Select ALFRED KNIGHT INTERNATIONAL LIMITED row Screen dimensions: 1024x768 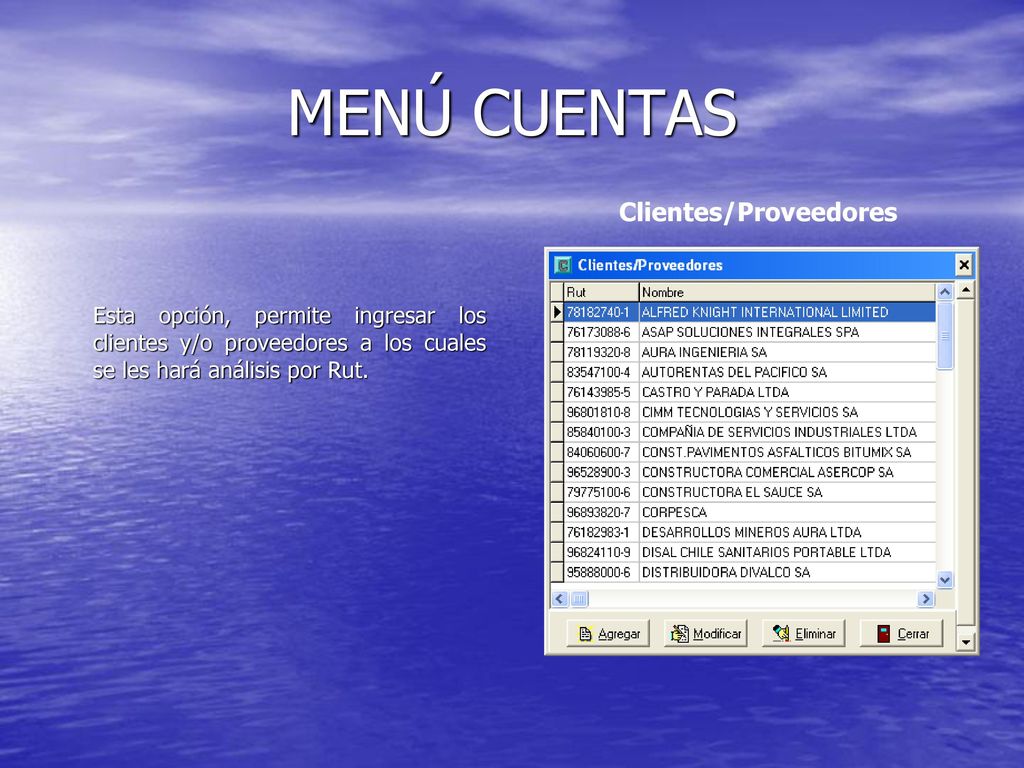743,312
